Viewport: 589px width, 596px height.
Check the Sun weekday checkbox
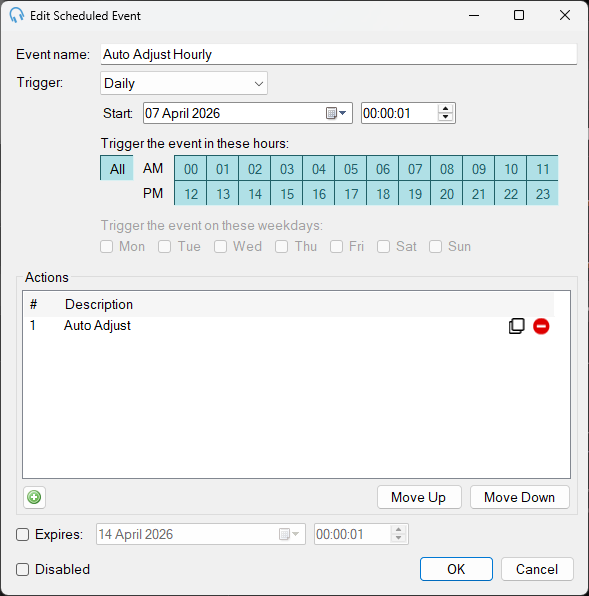(435, 246)
